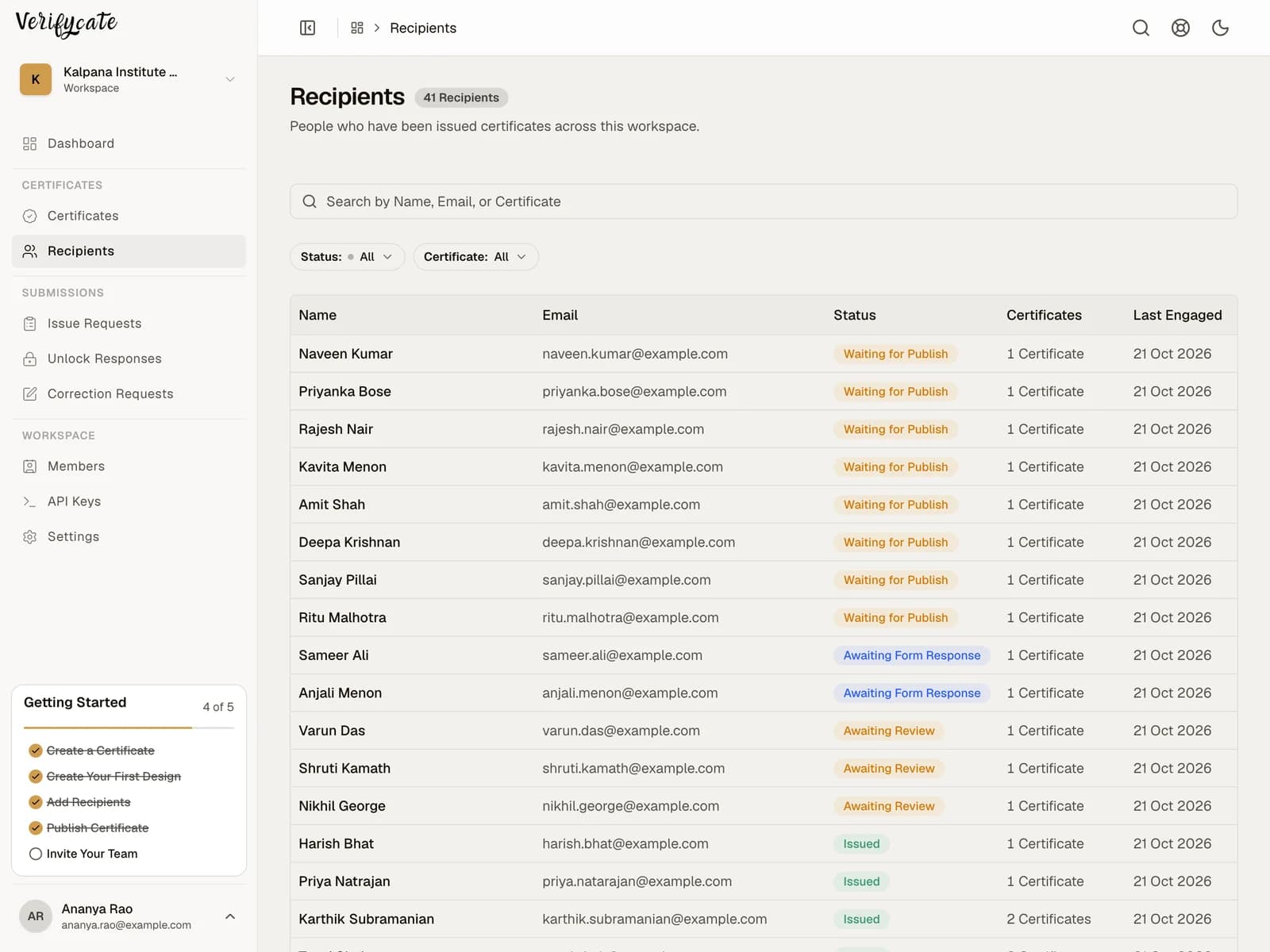The image size is (1270, 952).
Task: Click the Dashboard sidebar icon
Action: [30, 144]
